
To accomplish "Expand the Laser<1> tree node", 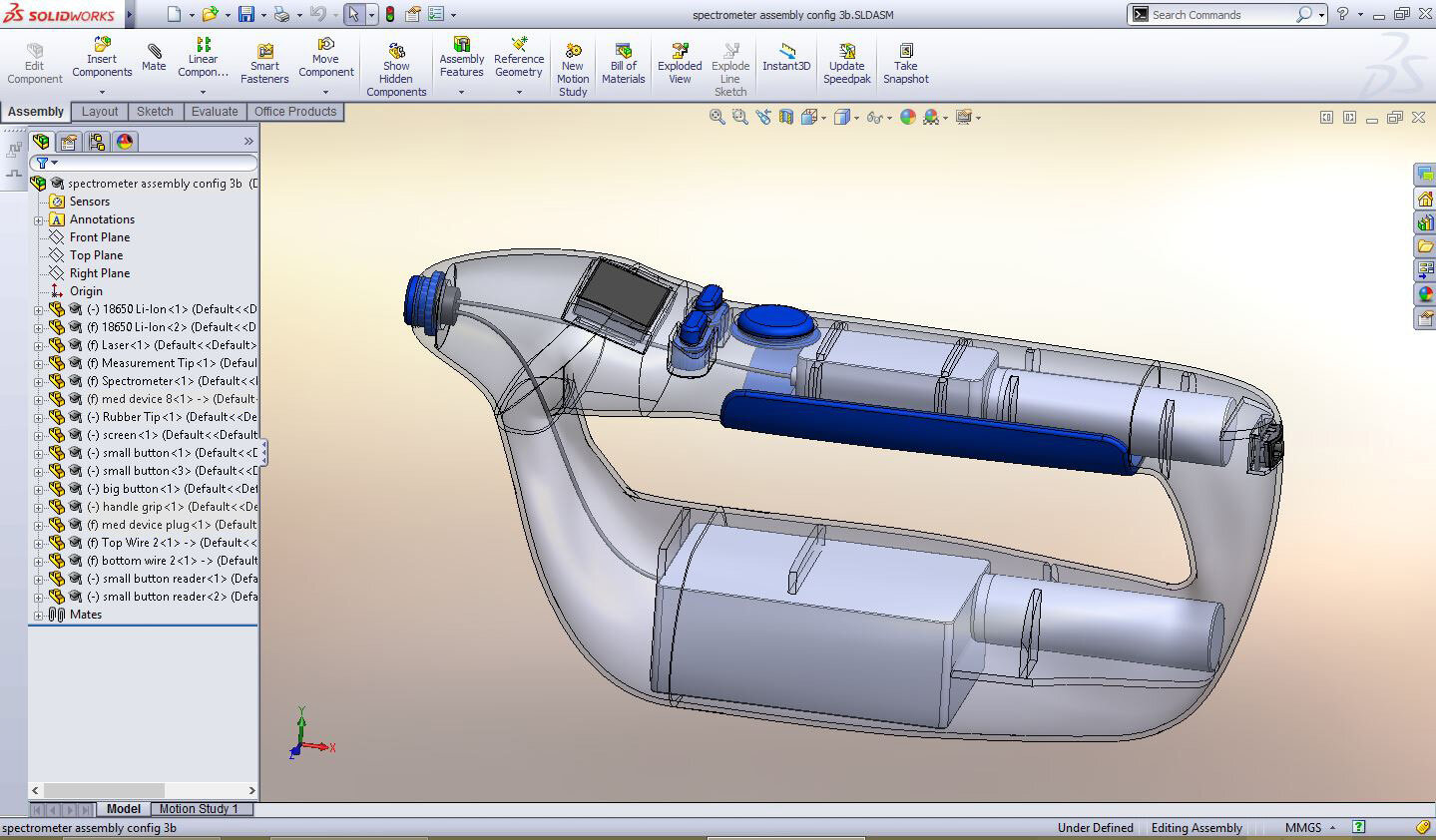I will coord(38,345).
